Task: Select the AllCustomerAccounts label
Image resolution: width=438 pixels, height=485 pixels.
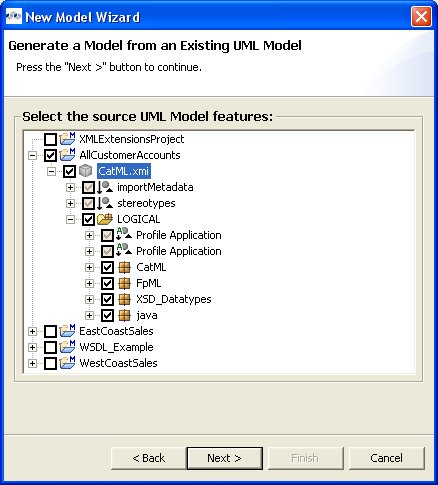Action: pos(130,155)
